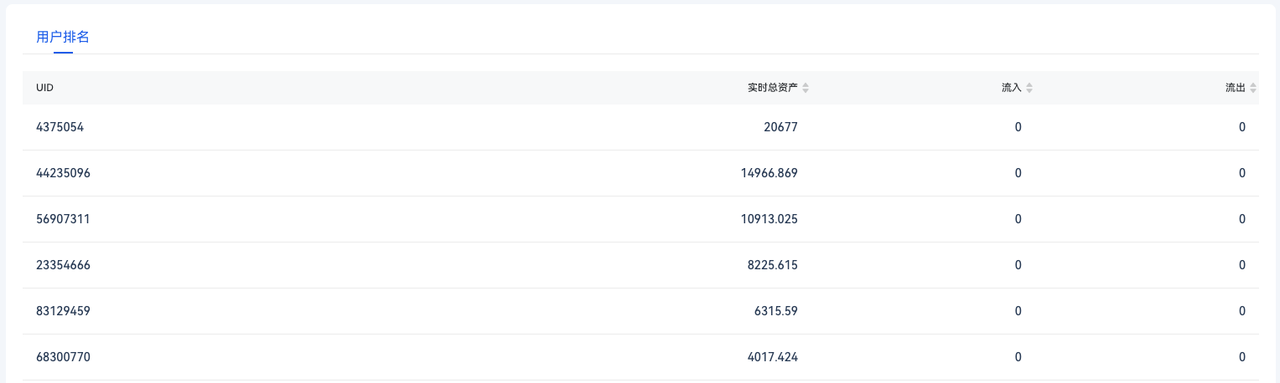Click asset value 6315.59
The height and width of the screenshot is (383, 1280).
tap(776, 311)
